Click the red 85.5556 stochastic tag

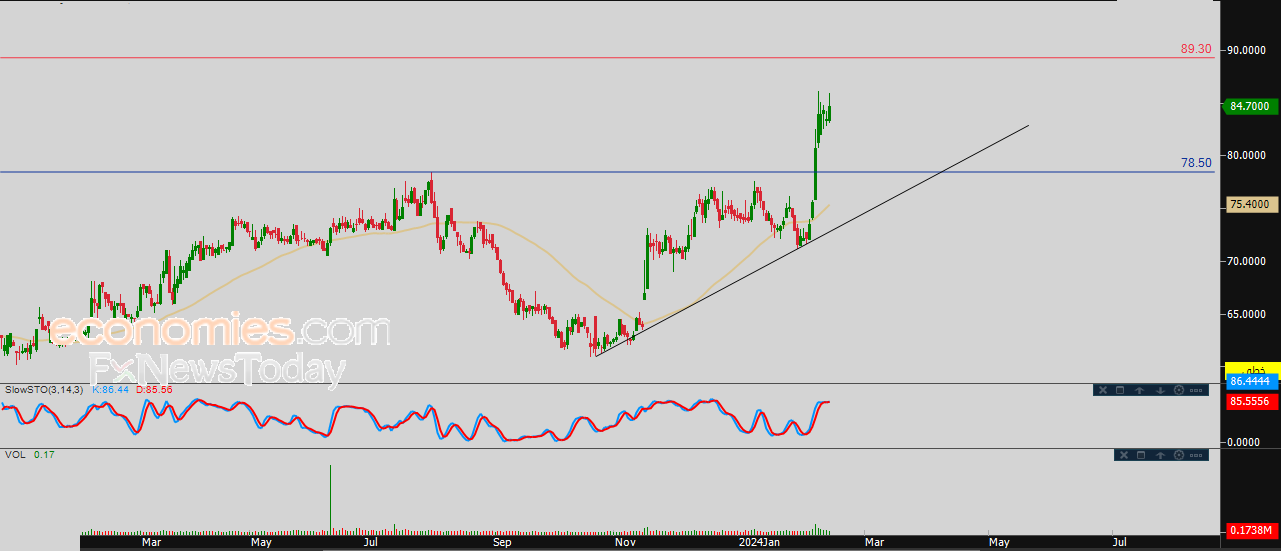point(1250,400)
